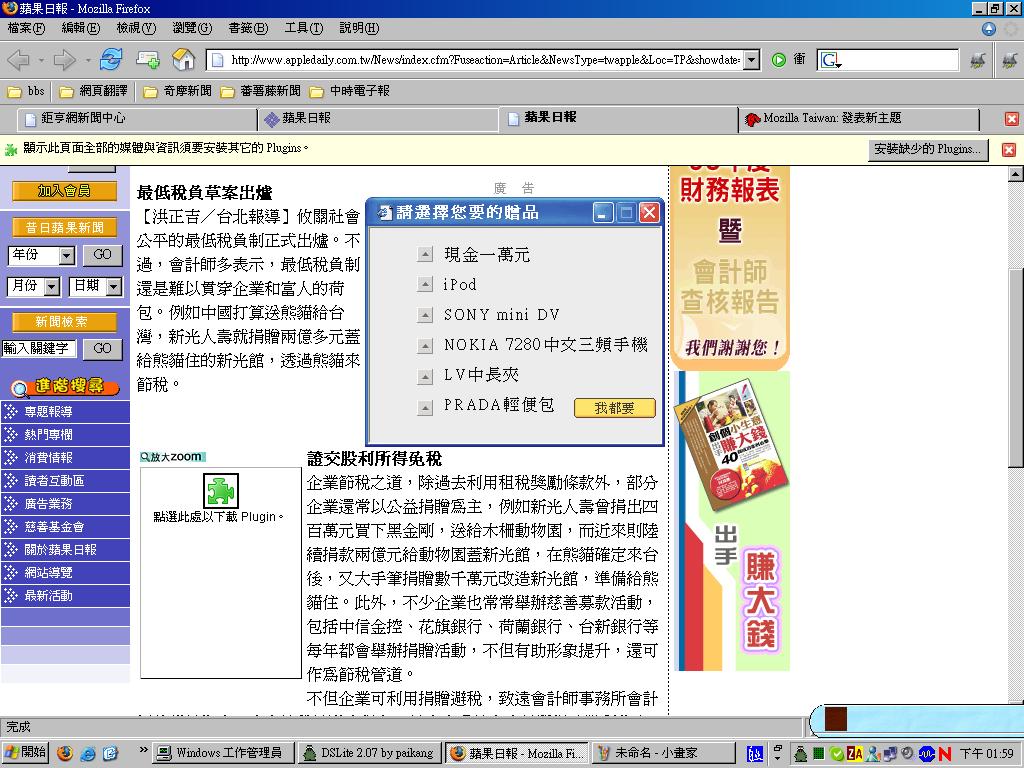Viewport: 1024px width, 768px height.
Task: Open the 中時電子報 bookmark folder
Action: pos(349,91)
